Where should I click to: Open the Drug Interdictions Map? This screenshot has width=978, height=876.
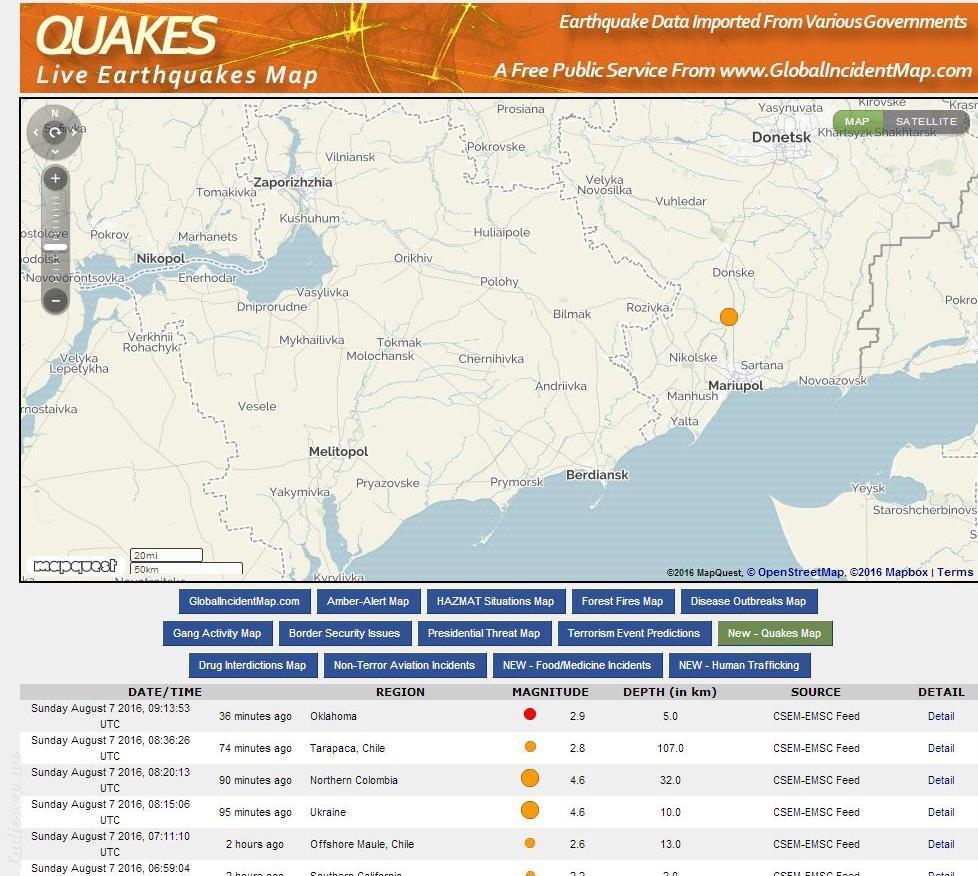[253, 665]
